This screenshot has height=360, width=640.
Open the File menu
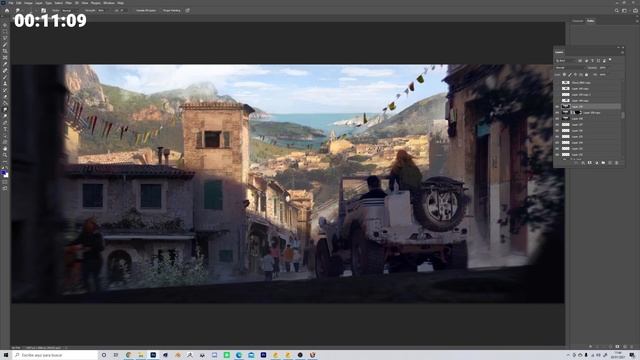(x=11, y=3)
